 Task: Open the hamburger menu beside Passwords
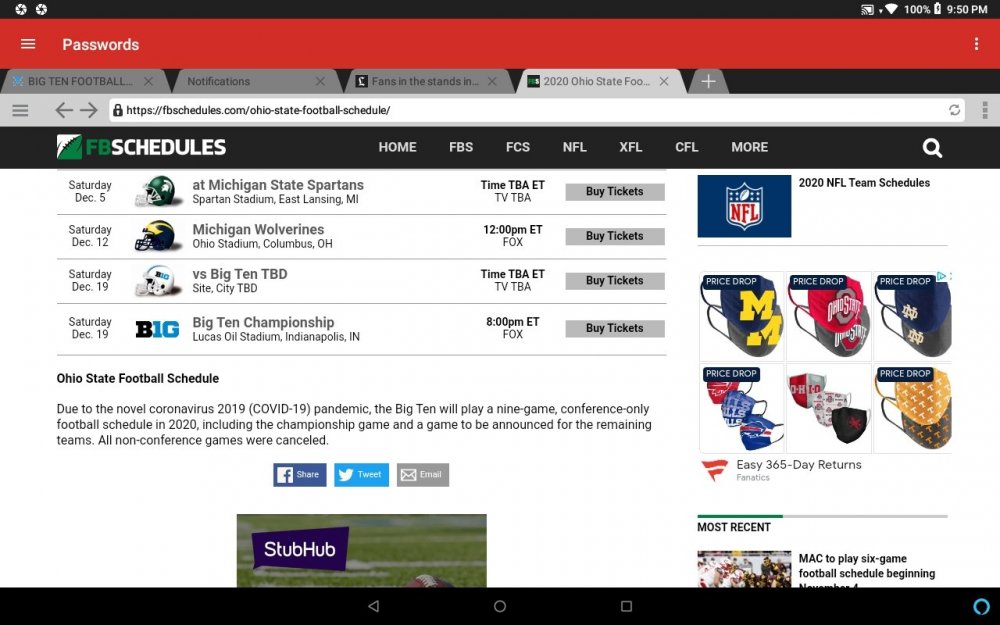pos(28,44)
